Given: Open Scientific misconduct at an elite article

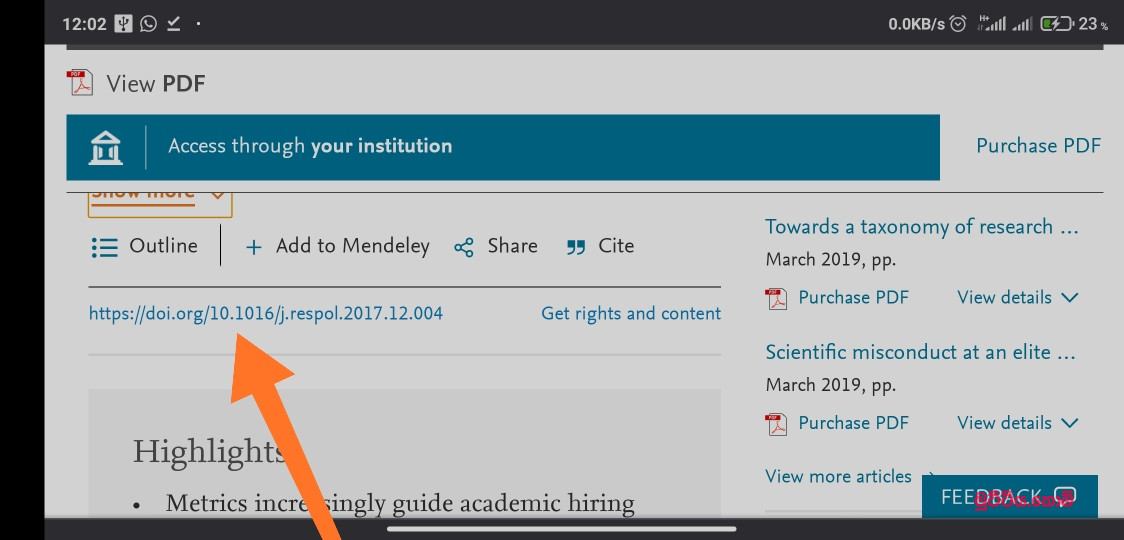Looking at the screenshot, I should [920, 352].
